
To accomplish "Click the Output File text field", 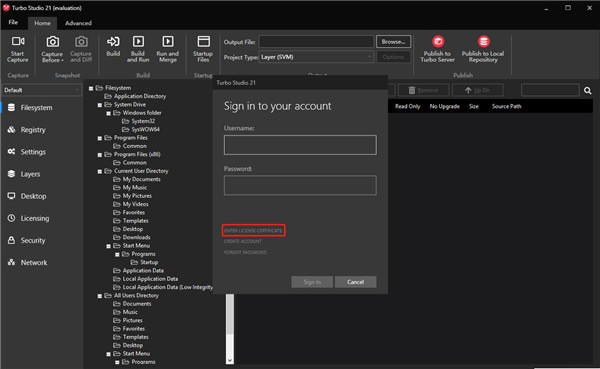I will pyautogui.click(x=316, y=42).
